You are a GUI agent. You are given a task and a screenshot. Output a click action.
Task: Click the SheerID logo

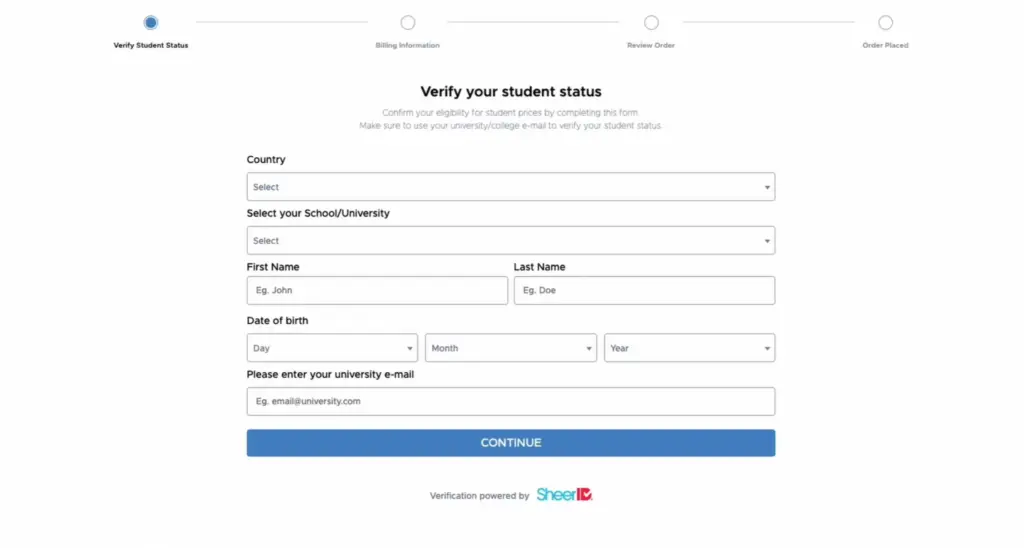coord(564,494)
